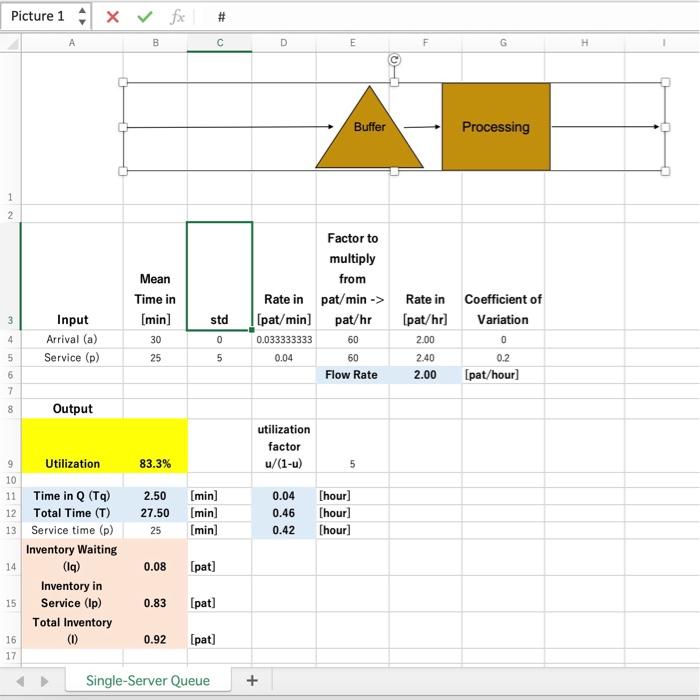700x700 pixels.
Task: Select the cell with 0.033333333
Action: point(284,340)
